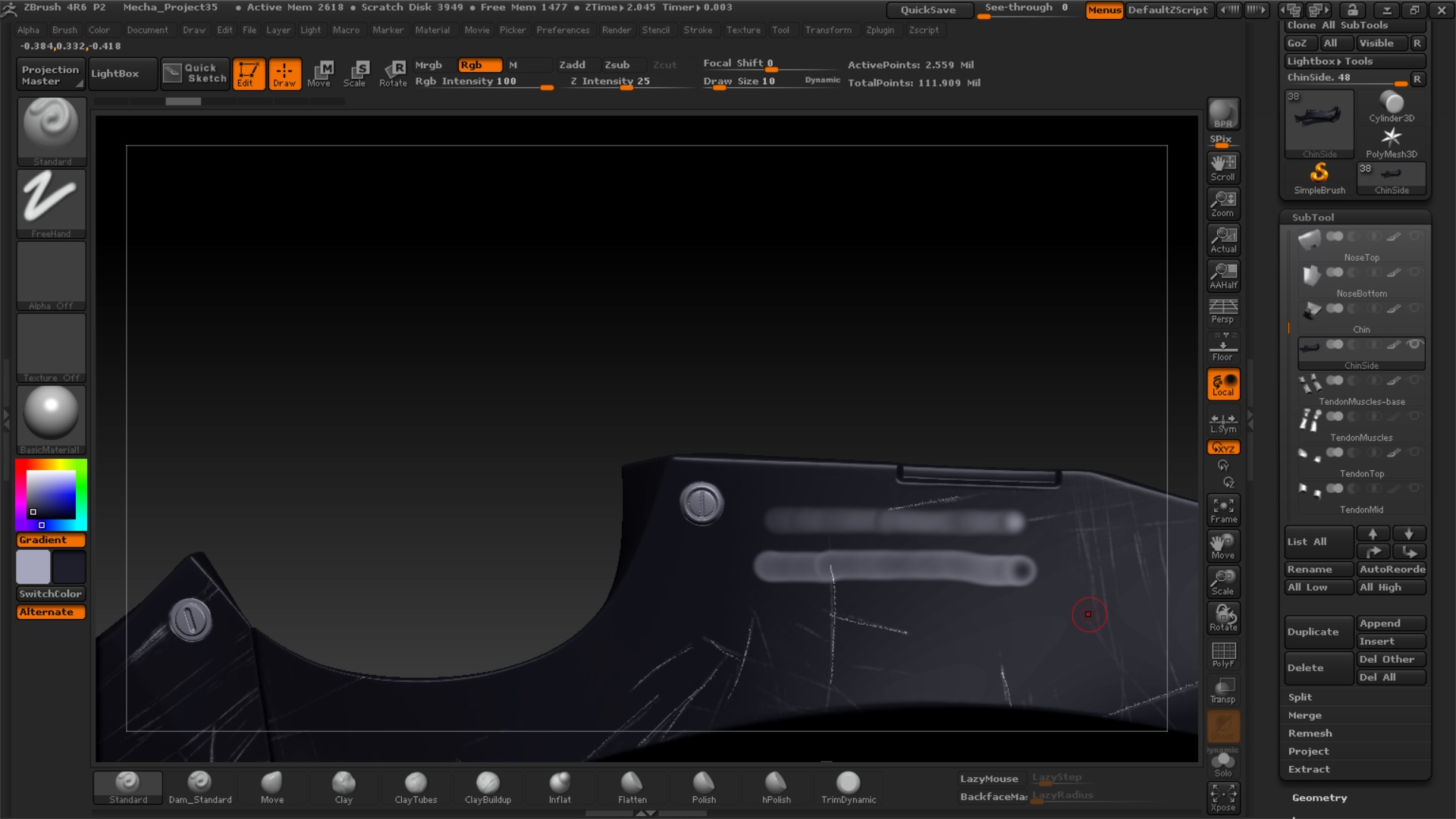Click Append subtool button
Viewport: 1456px width, 819px height.
pos(1392,623)
